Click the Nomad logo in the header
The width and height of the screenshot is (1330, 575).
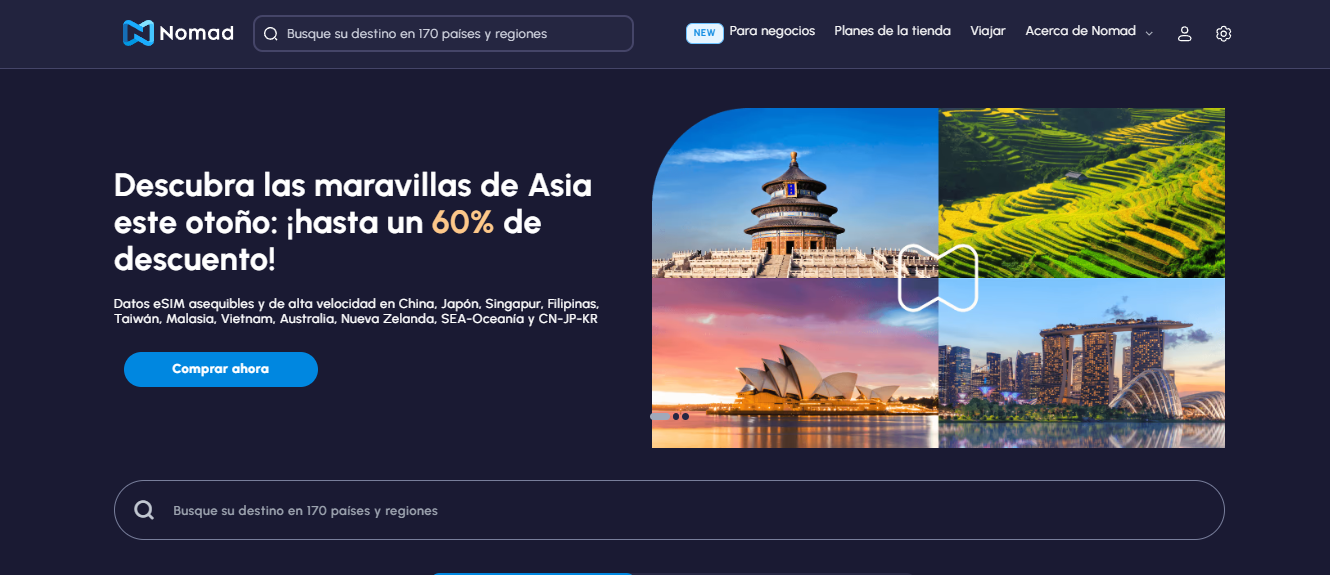click(x=178, y=33)
